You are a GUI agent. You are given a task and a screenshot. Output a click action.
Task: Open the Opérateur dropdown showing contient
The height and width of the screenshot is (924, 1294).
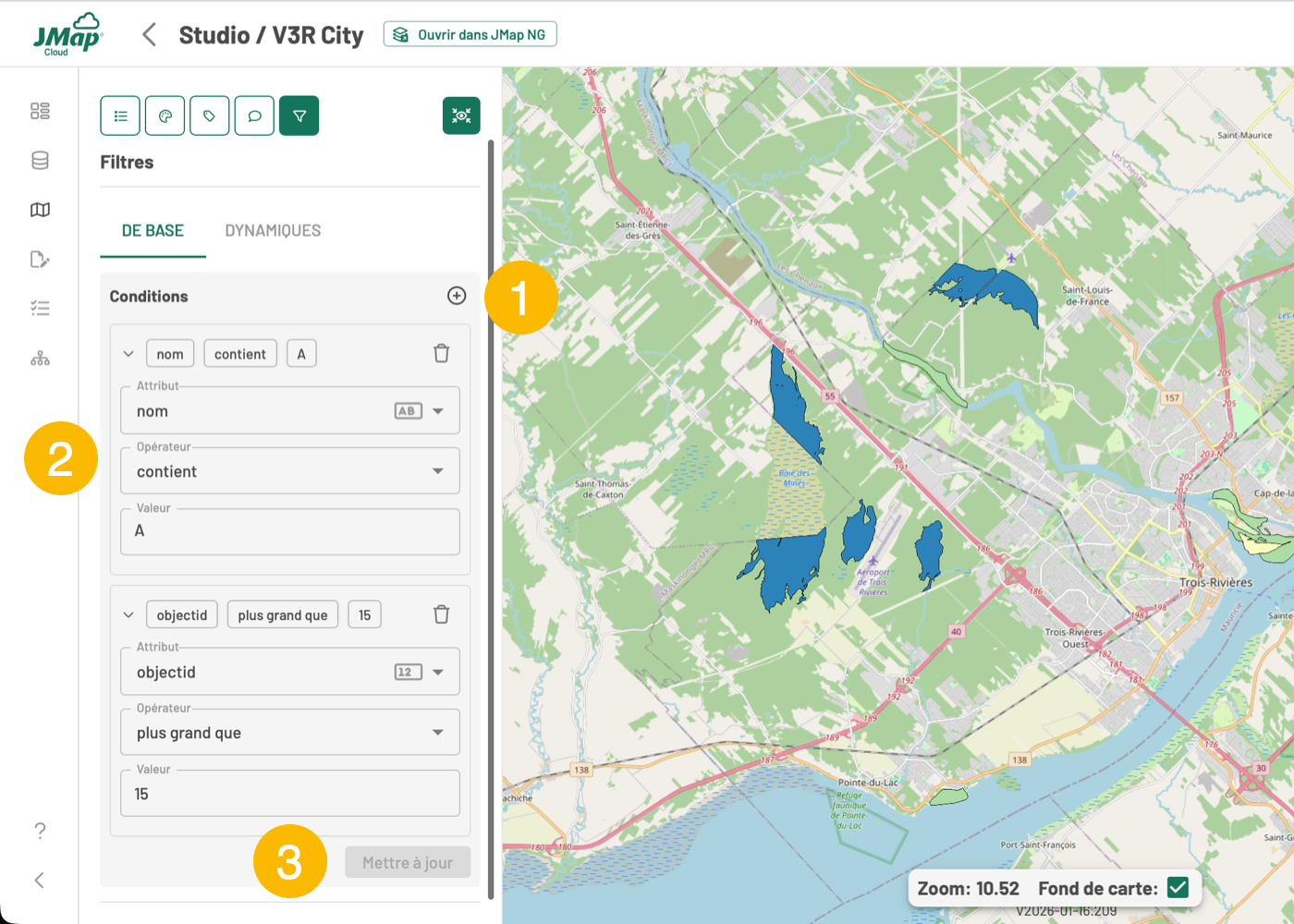tap(289, 471)
